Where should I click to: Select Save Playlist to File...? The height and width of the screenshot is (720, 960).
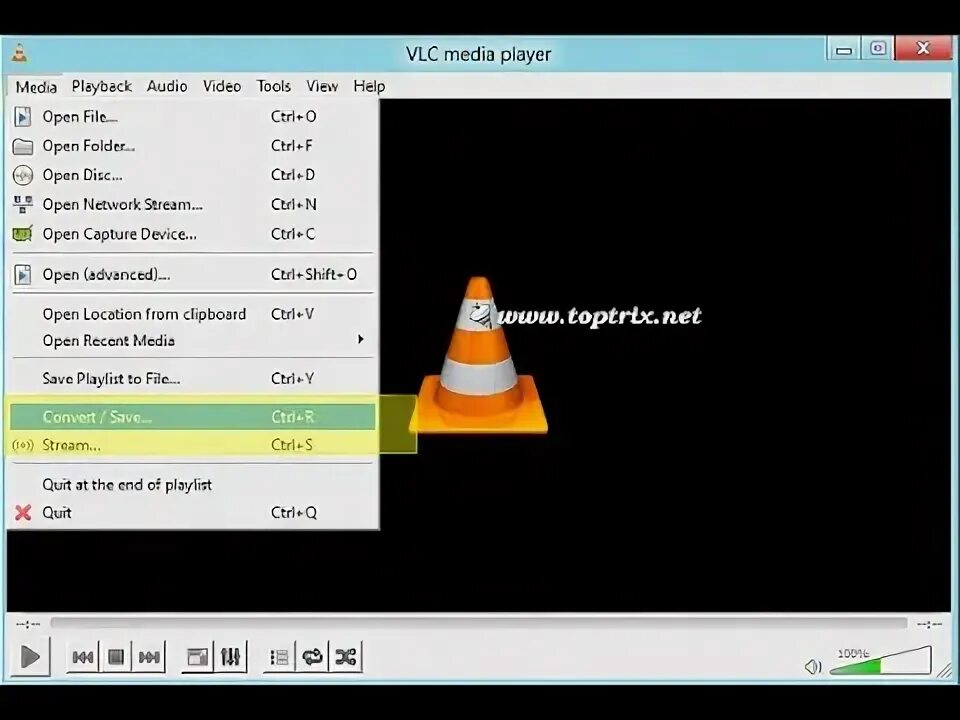tap(193, 379)
